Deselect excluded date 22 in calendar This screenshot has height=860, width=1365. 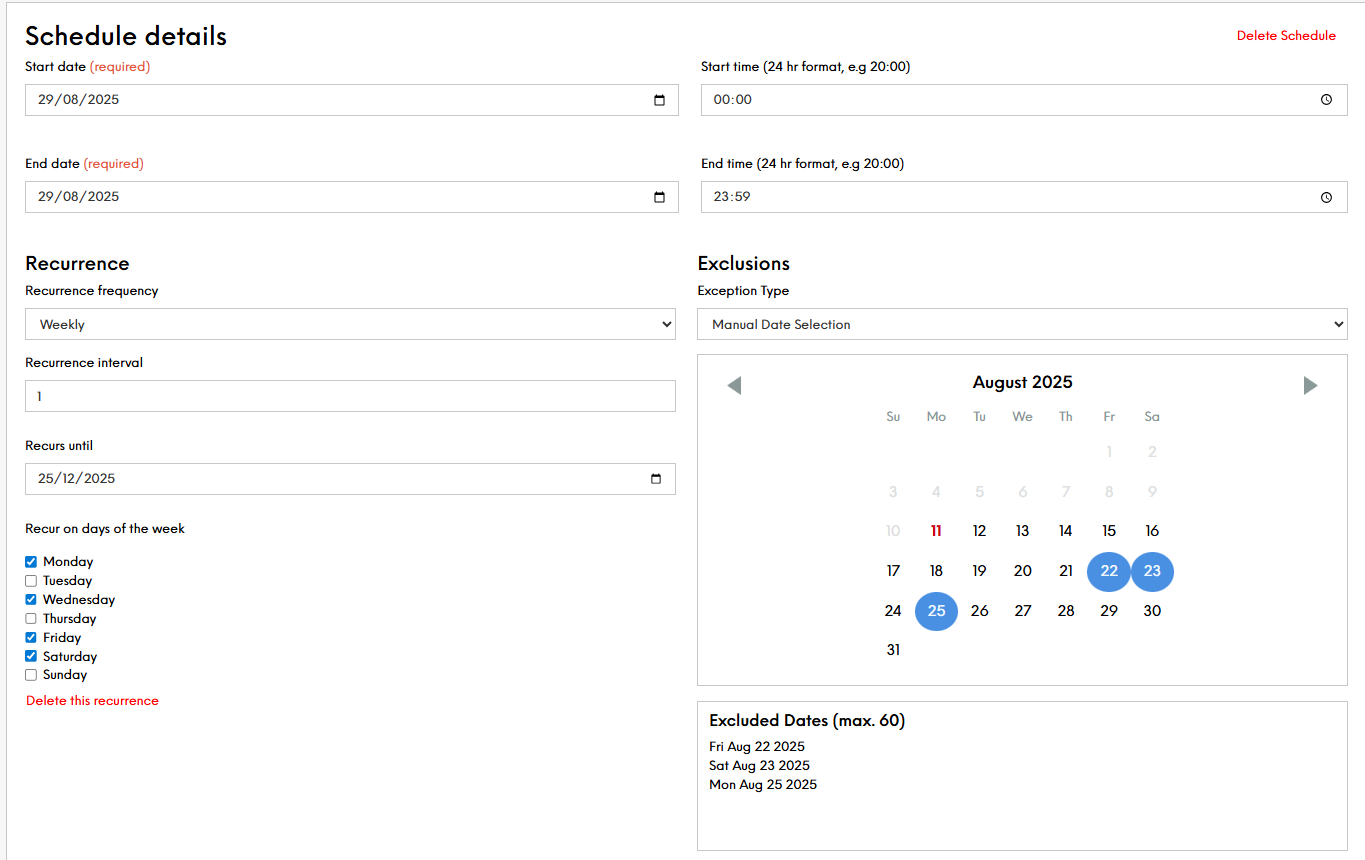pos(1109,571)
